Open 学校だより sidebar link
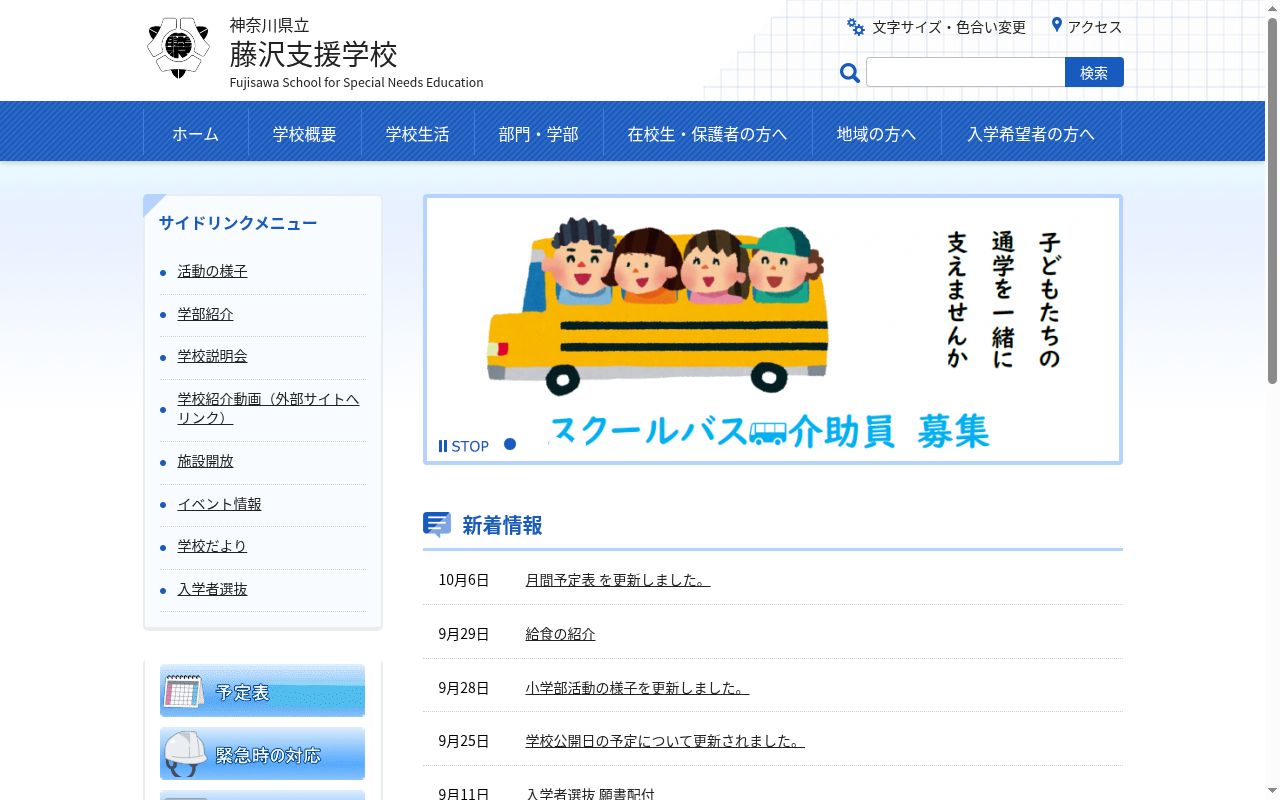 (212, 546)
